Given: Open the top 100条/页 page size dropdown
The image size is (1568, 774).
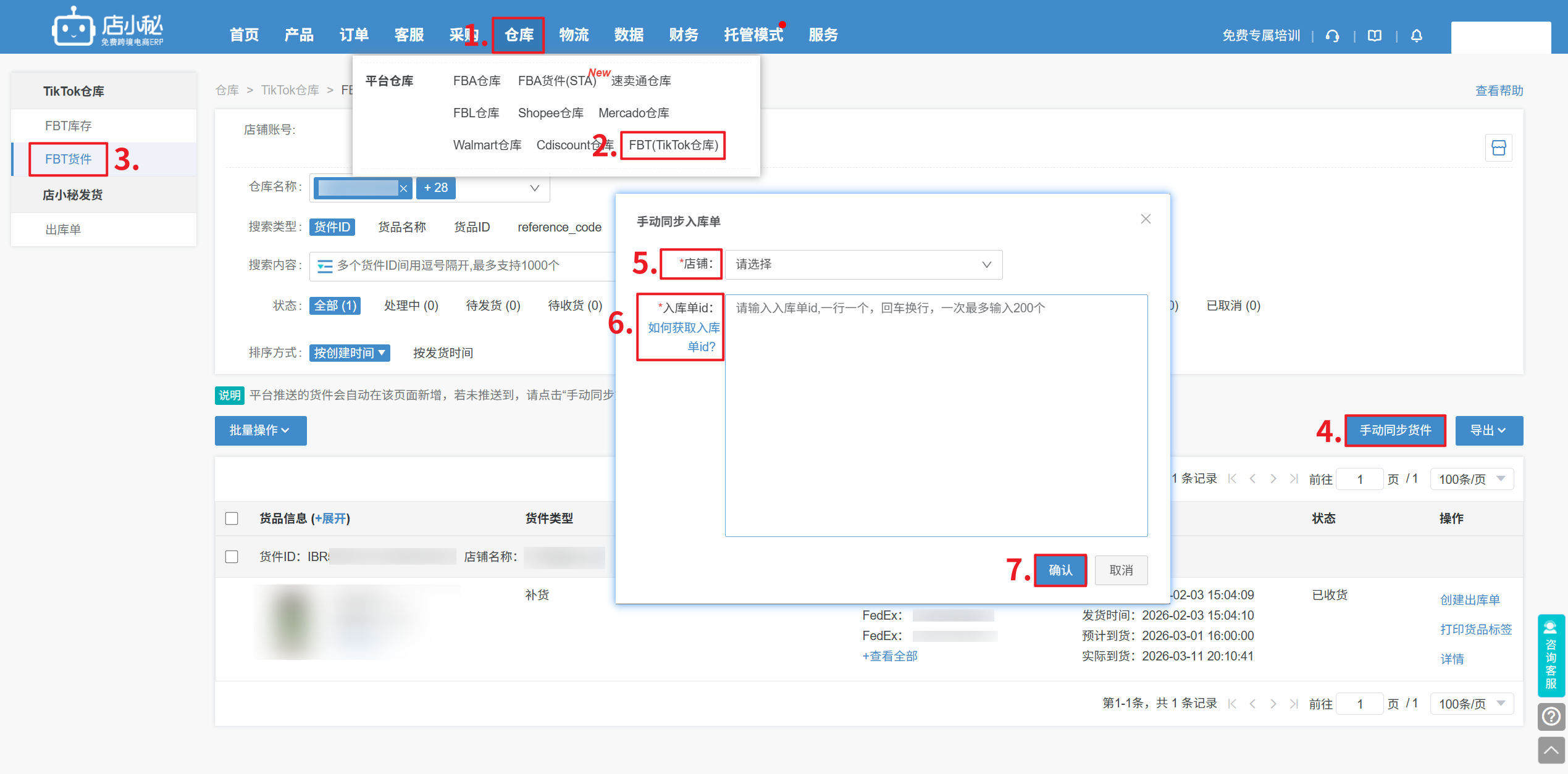Looking at the screenshot, I should (x=1471, y=480).
